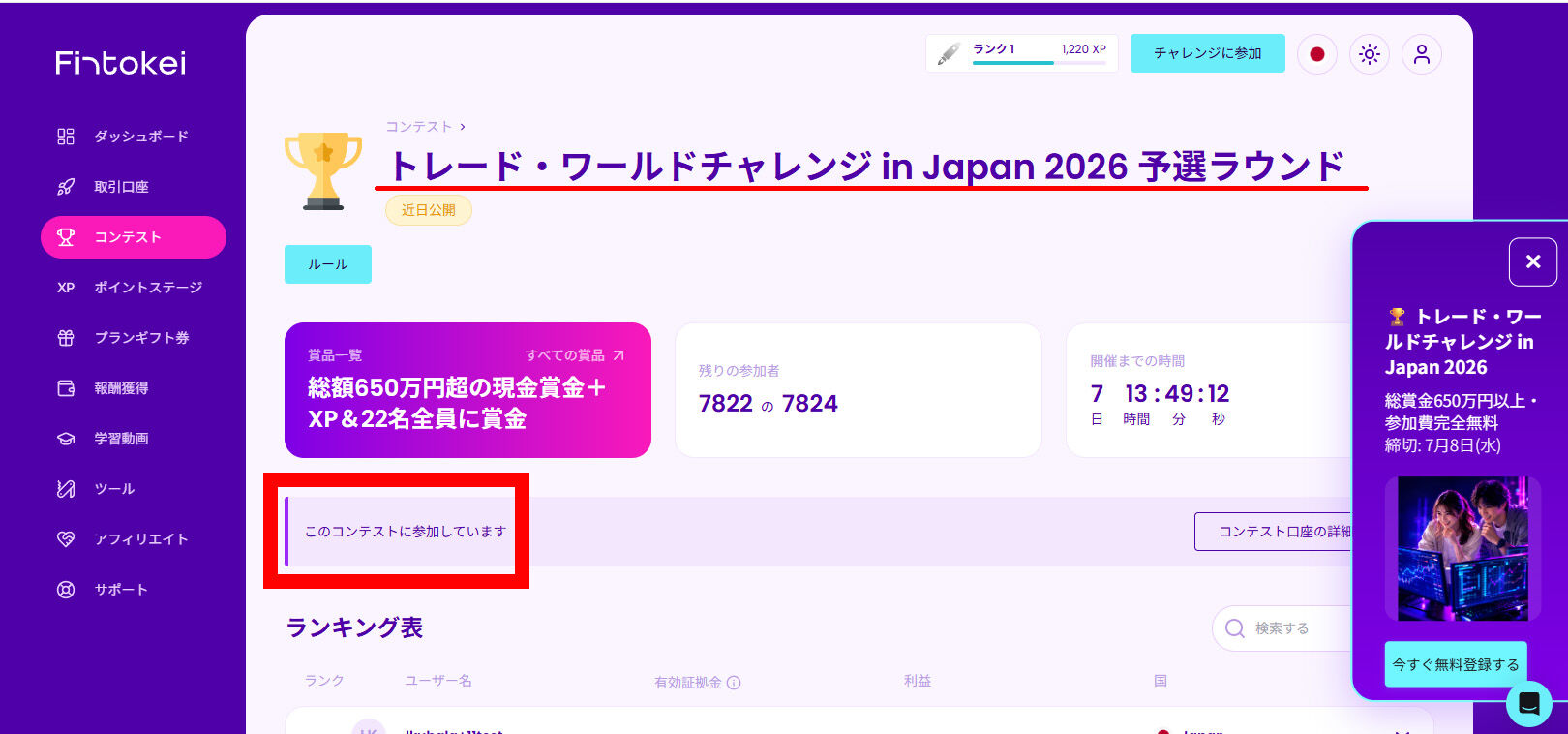Click the contest title heading
Viewport: 1568px width, 734px height.
coord(866,167)
